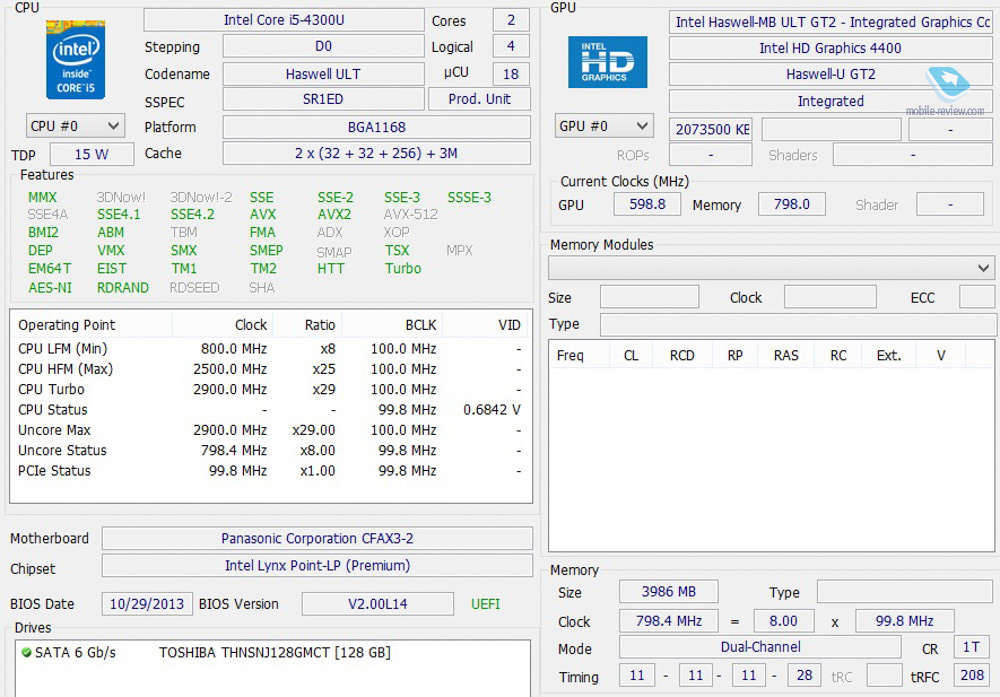Click the memory timing value 28
Image resolution: width=1000 pixels, height=697 pixels.
(805, 675)
